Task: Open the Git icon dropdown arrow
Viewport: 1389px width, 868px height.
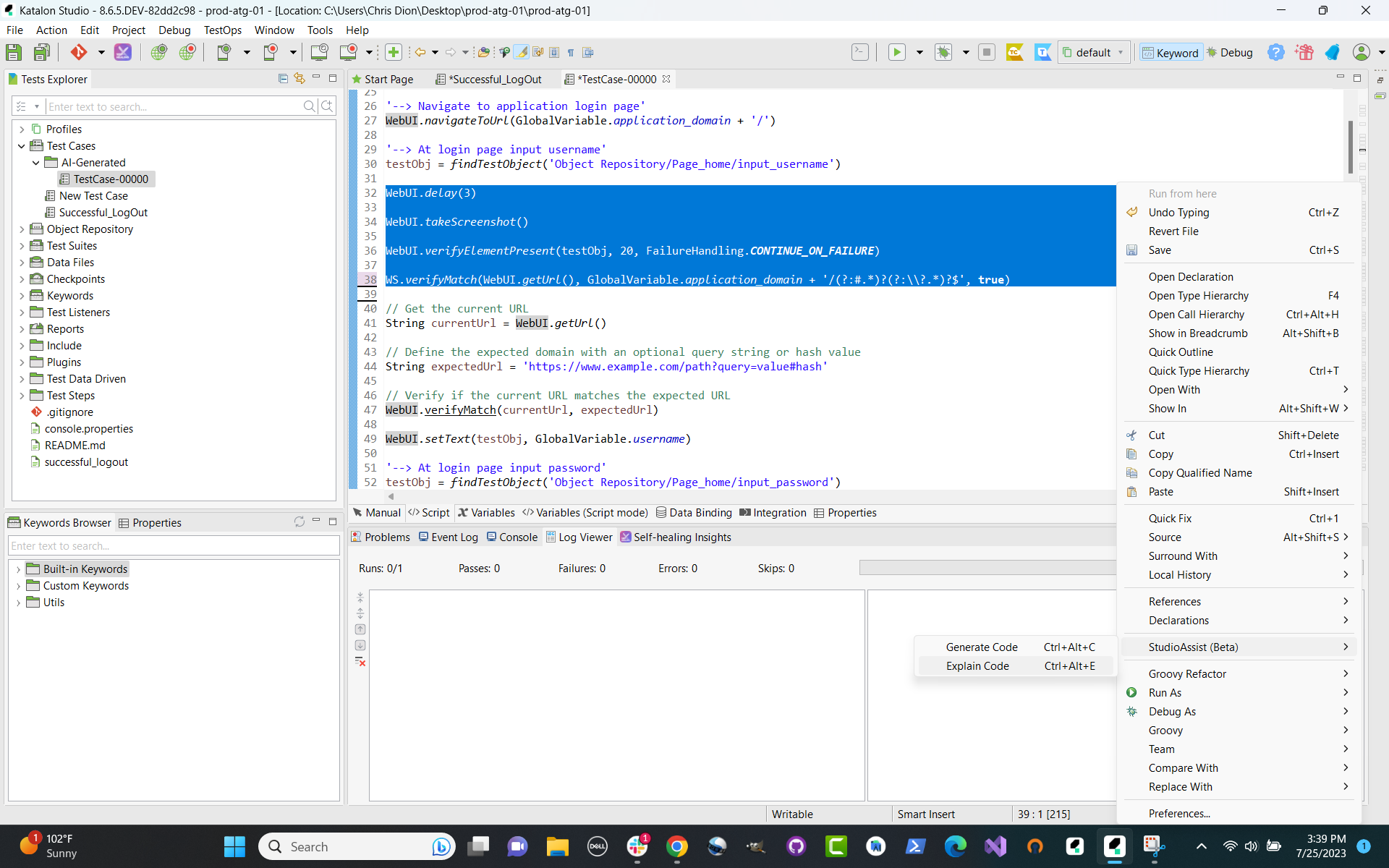Action: point(101,52)
